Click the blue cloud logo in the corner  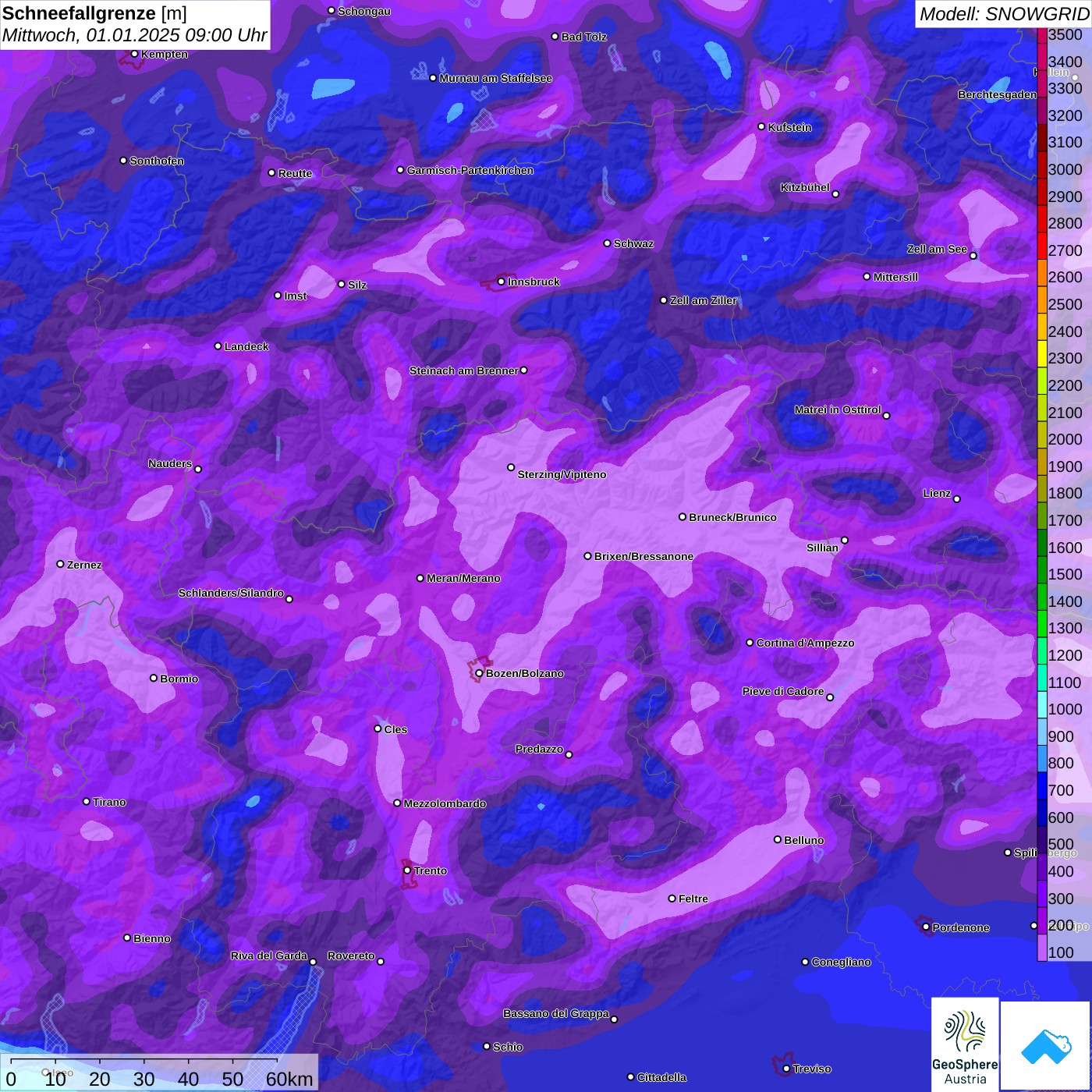coord(1046,1047)
